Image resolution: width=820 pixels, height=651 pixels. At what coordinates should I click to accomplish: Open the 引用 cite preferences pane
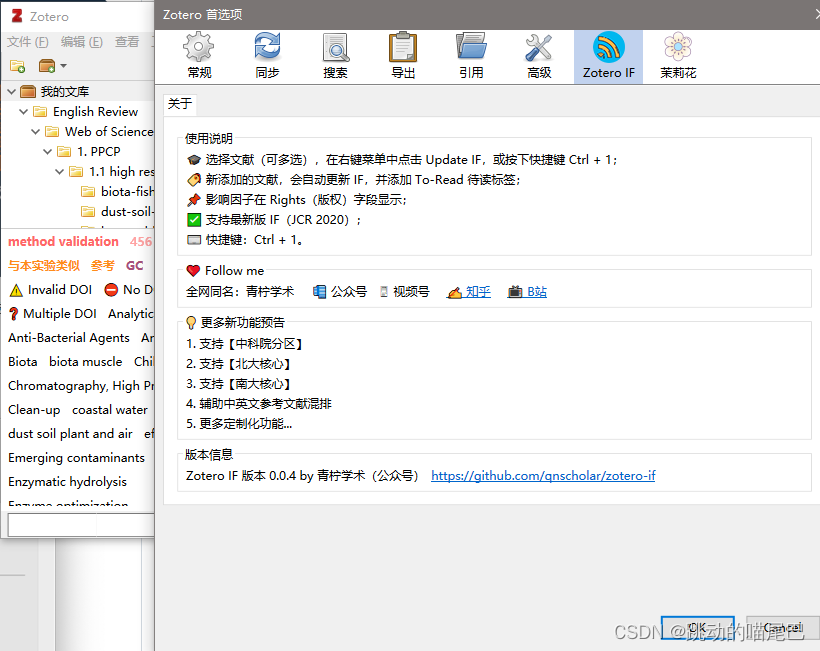[x=471, y=56]
